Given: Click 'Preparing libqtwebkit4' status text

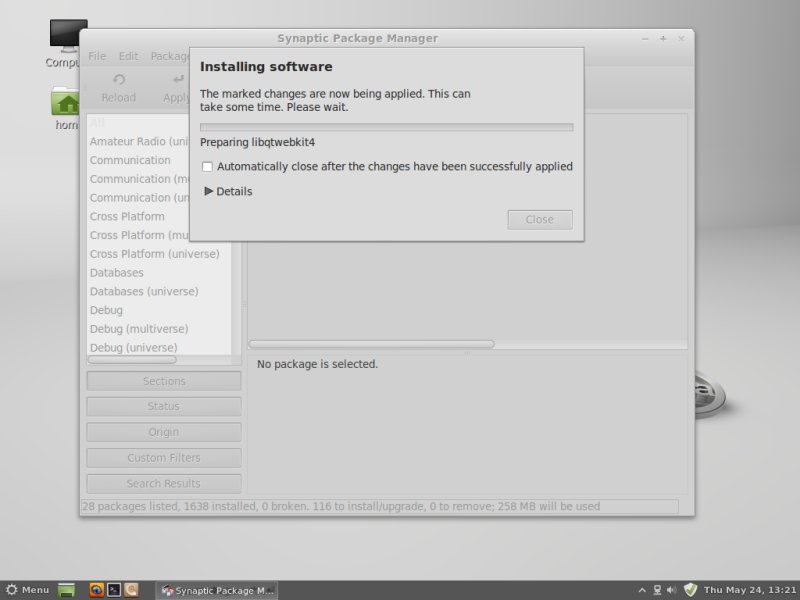Looking at the screenshot, I should 257,142.
